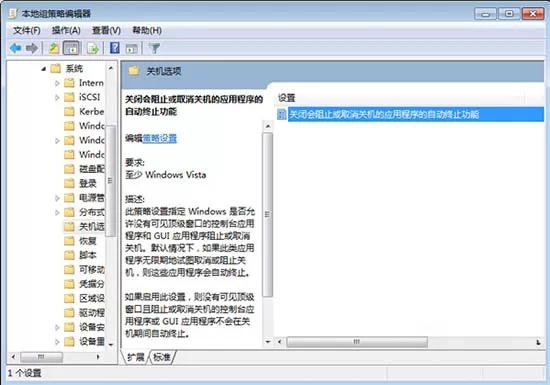Viewport: 550px width, 385px height.
Task: Open the 文件(F) menu
Action: [27, 31]
